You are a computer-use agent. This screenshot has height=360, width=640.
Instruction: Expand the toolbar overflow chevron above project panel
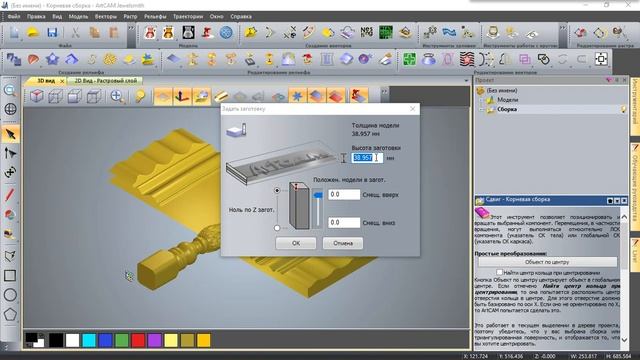(x=562, y=29)
